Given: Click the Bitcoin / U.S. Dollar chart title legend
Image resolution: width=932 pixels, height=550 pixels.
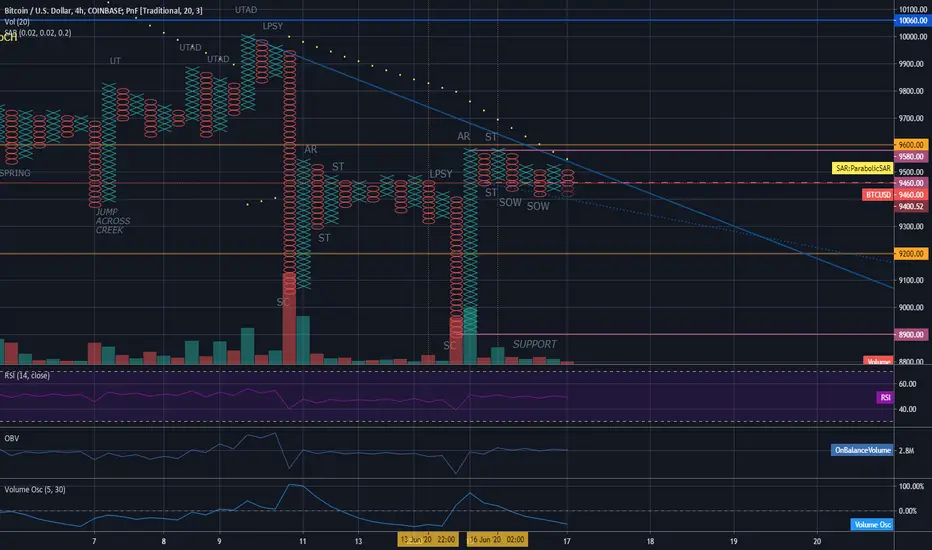Looking at the screenshot, I should tap(103, 11).
